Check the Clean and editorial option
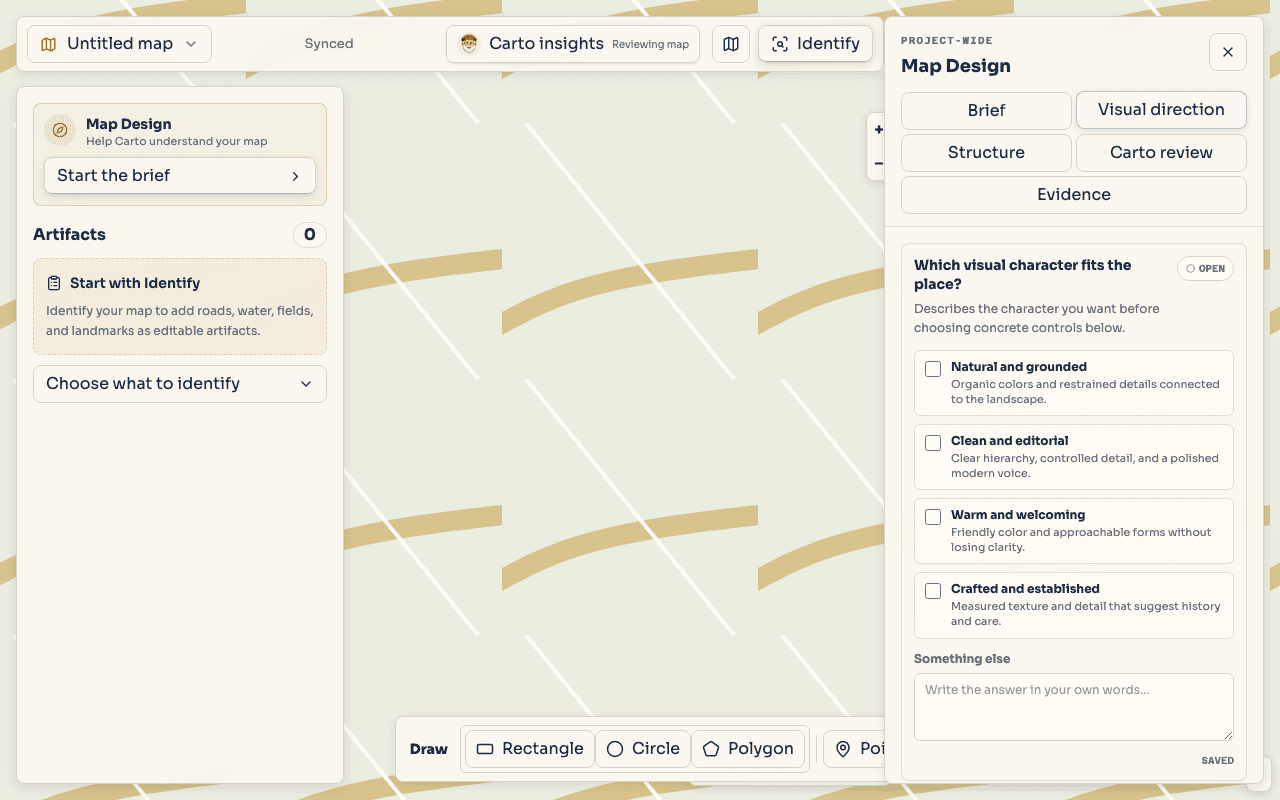This screenshot has height=800, width=1280. (x=933, y=443)
